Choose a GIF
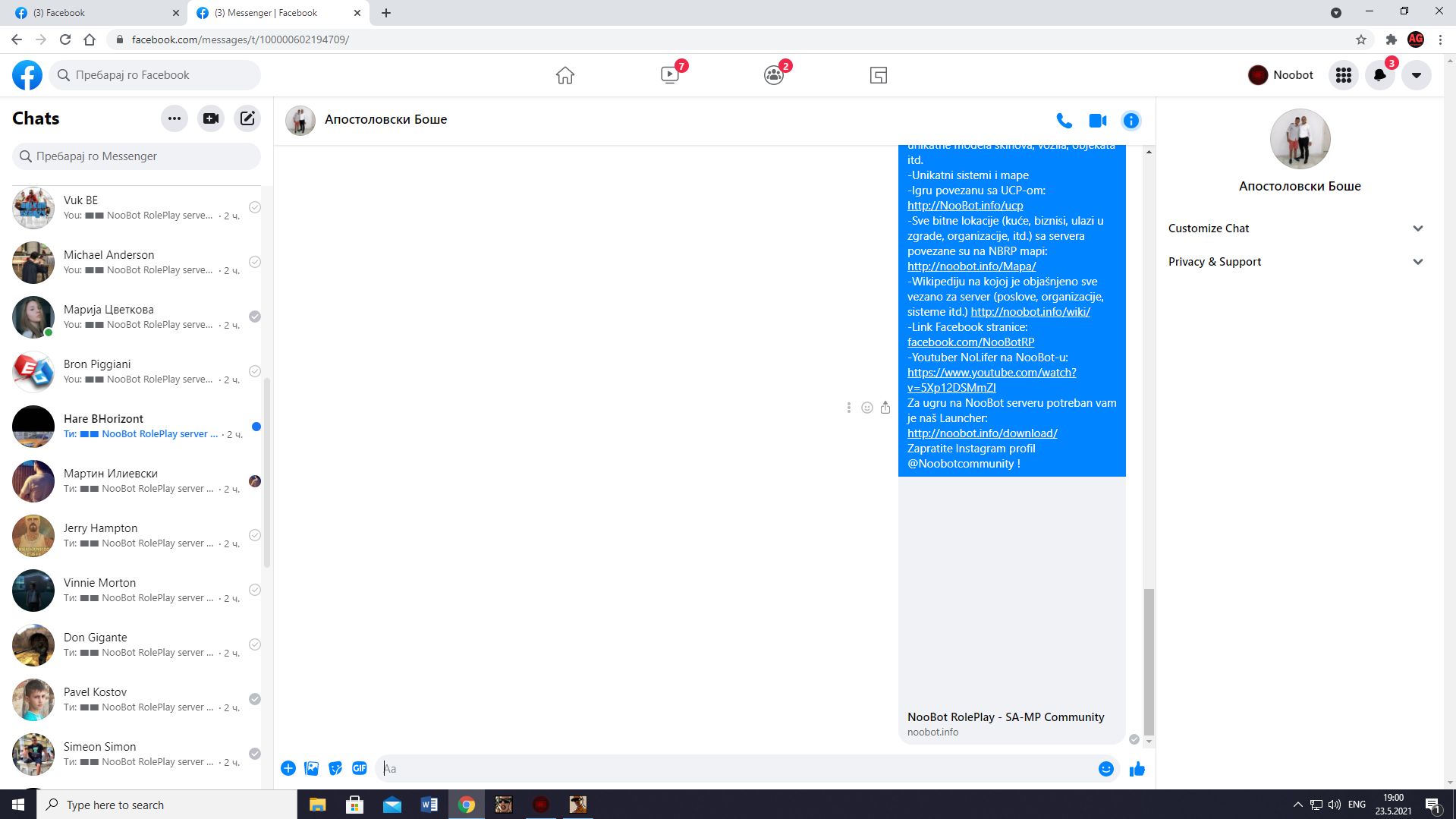Image resolution: width=1456 pixels, height=819 pixels. pos(360,768)
